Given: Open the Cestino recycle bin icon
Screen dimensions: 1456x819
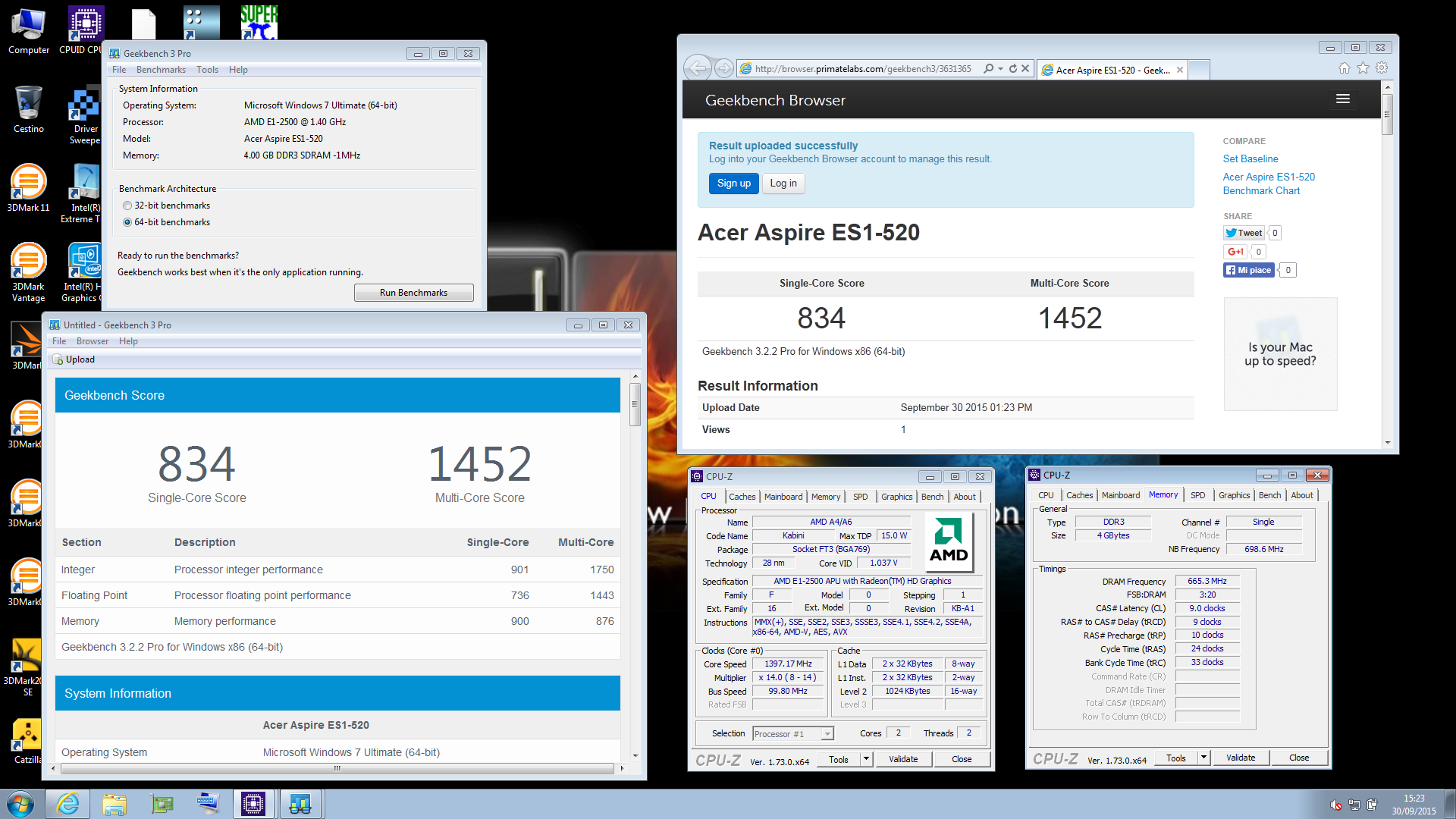Looking at the screenshot, I should click(x=28, y=110).
